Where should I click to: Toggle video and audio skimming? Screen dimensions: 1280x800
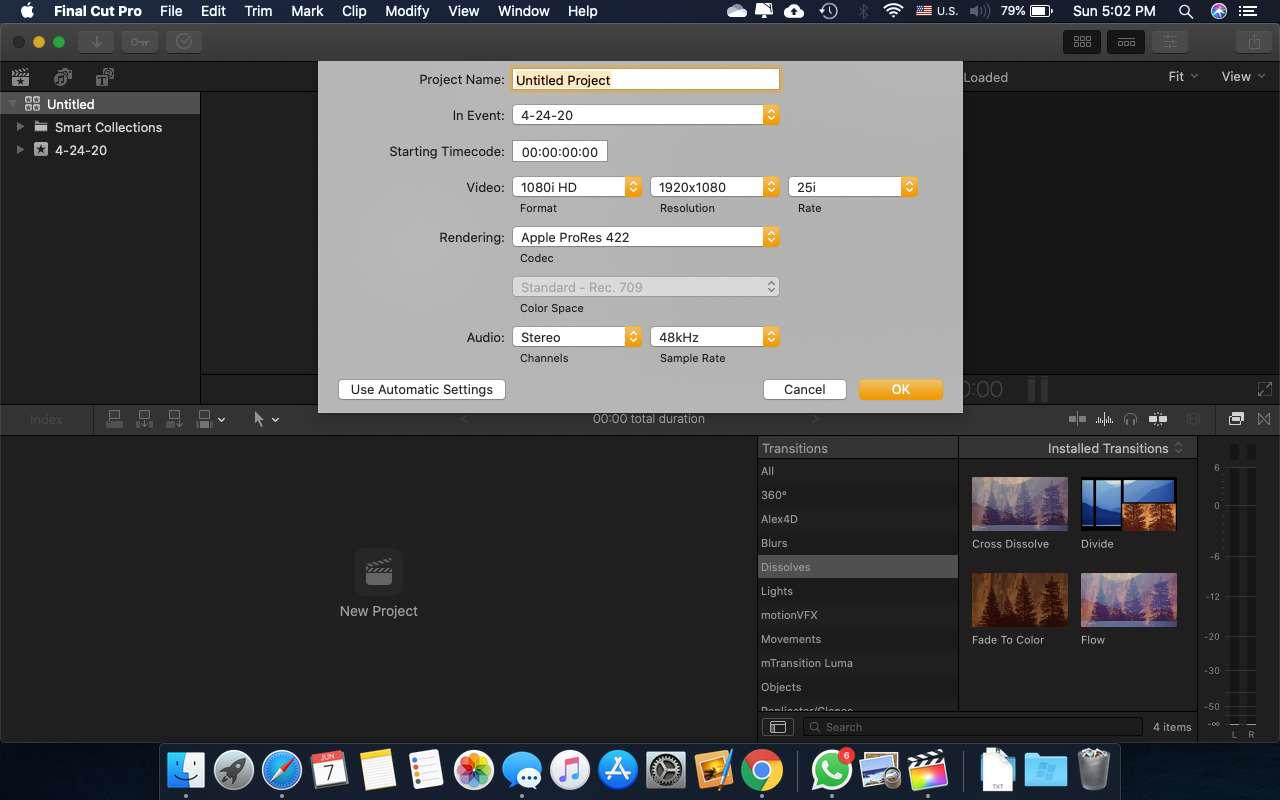(x=1077, y=420)
